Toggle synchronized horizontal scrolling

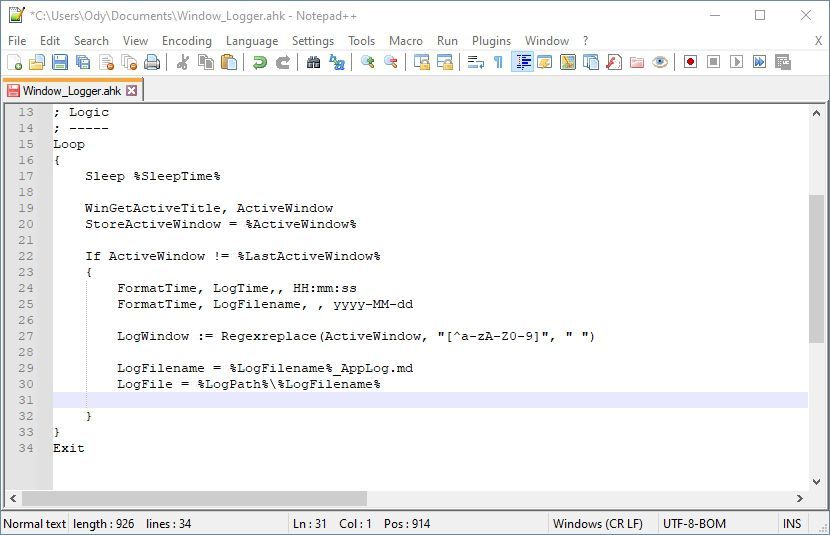[445, 62]
